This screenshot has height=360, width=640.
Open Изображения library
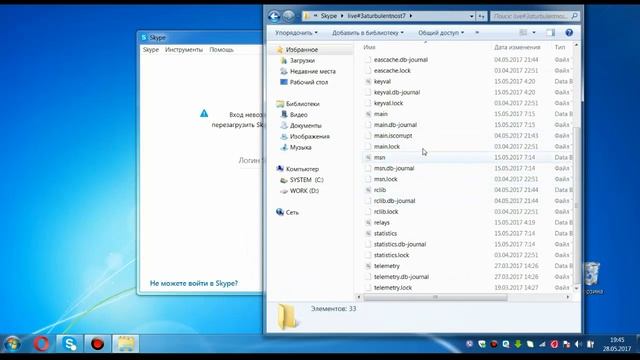[x=310, y=136]
